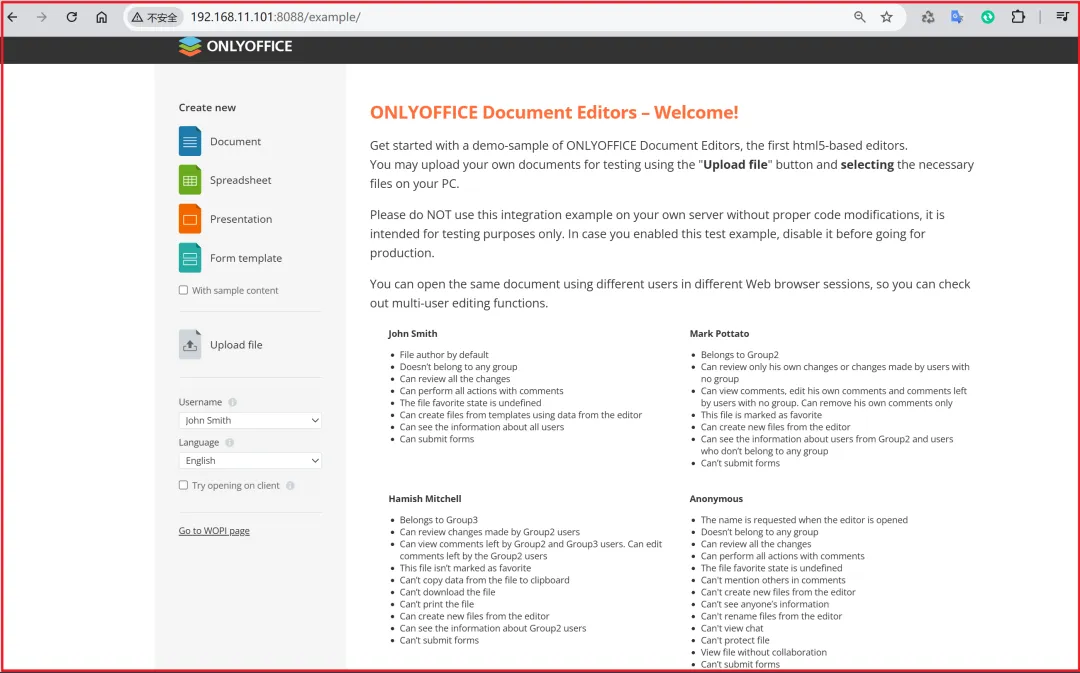Click 'View file without collaboration' item
The width and height of the screenshot is (1080, 673).
(764, 652)
